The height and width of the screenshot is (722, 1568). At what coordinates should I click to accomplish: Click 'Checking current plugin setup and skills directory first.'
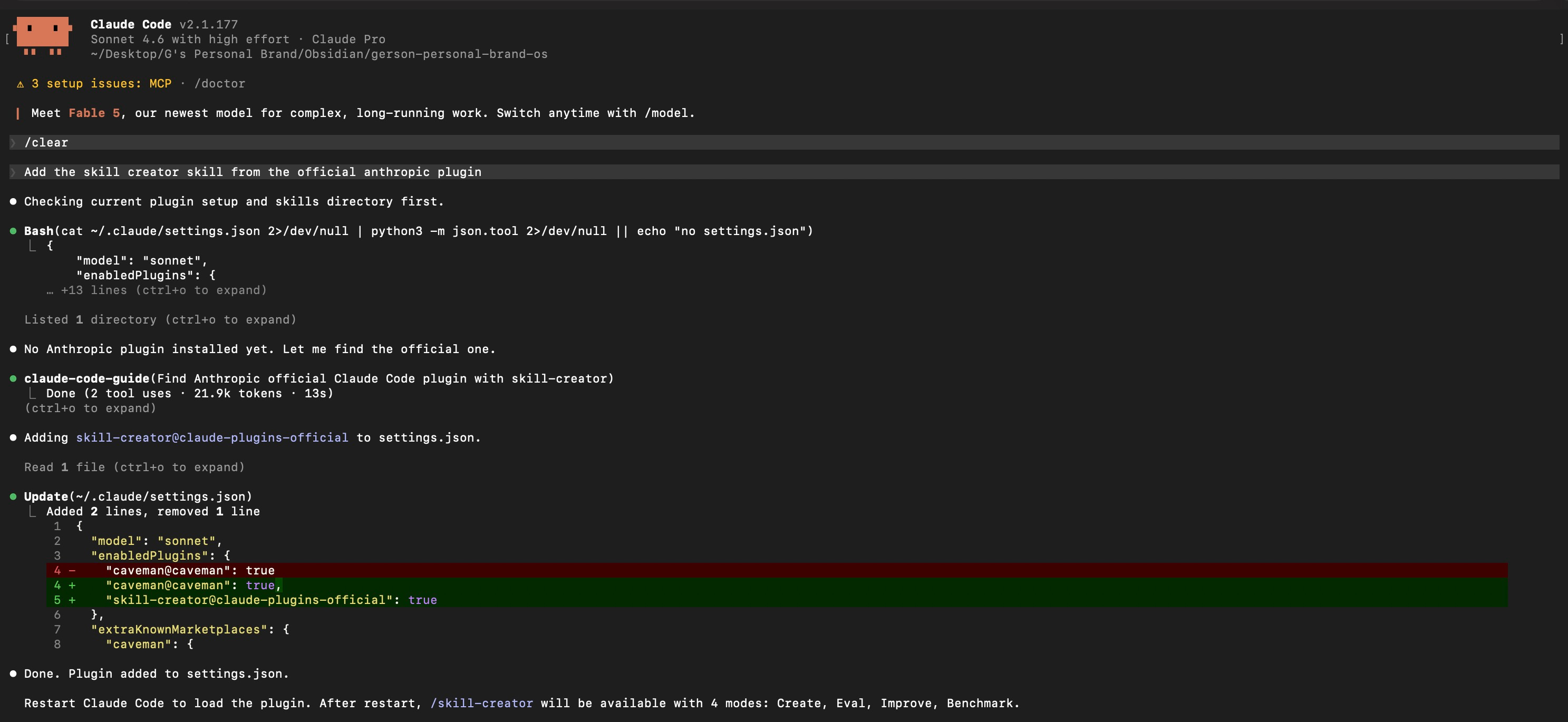click(x=234, y=201)
